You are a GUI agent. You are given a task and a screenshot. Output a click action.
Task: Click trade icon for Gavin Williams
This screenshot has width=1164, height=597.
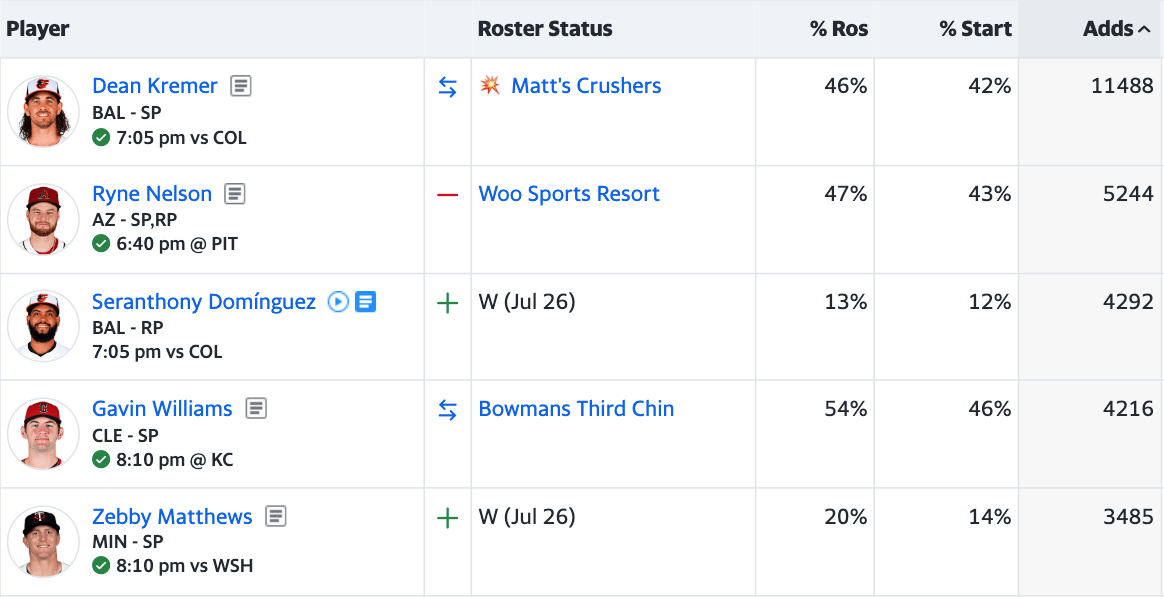(x=448, y=410)
